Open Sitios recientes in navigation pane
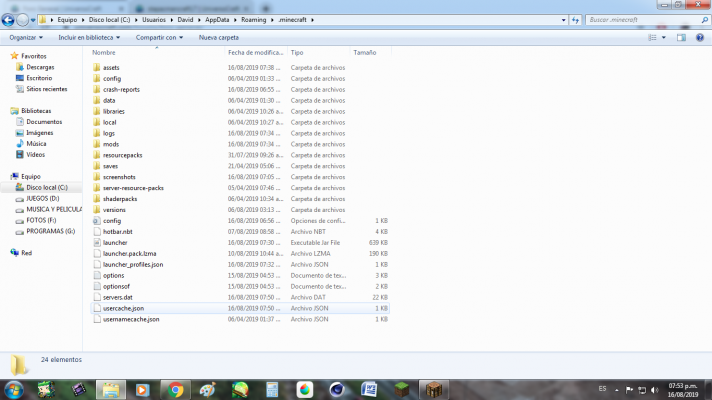Image resolution: width=712 pixels, height=400 pixels. [46, 89]
